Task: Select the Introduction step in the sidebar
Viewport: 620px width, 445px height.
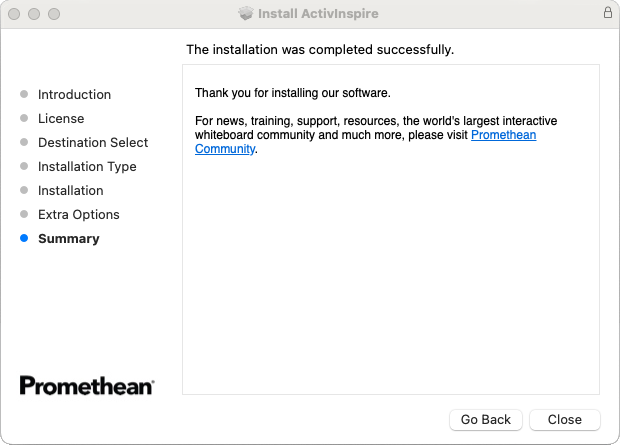Action: (74, 95)
